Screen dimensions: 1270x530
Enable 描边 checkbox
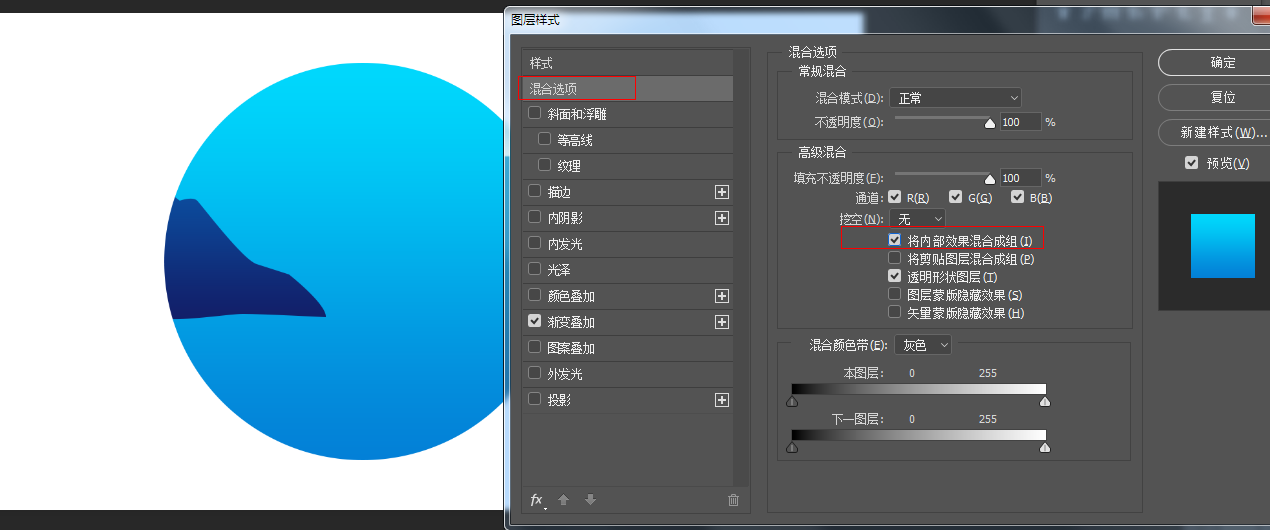535,191
